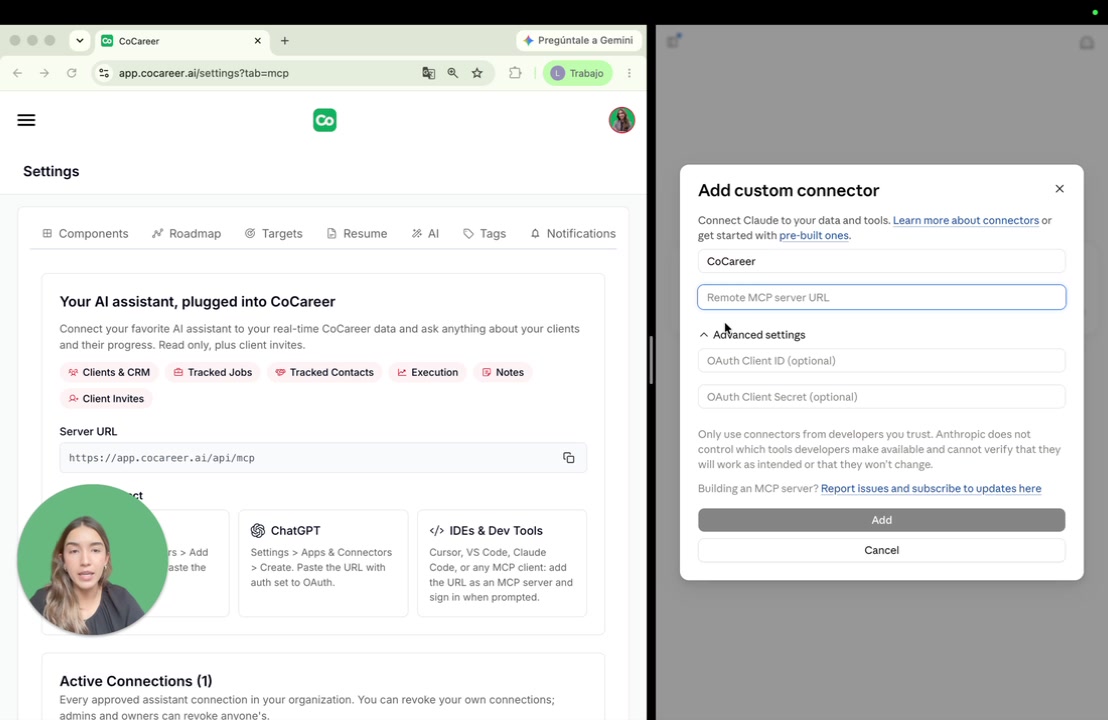1108x720 pixels.
Task: Click the Client Invites tag
Action: (106, 399)
